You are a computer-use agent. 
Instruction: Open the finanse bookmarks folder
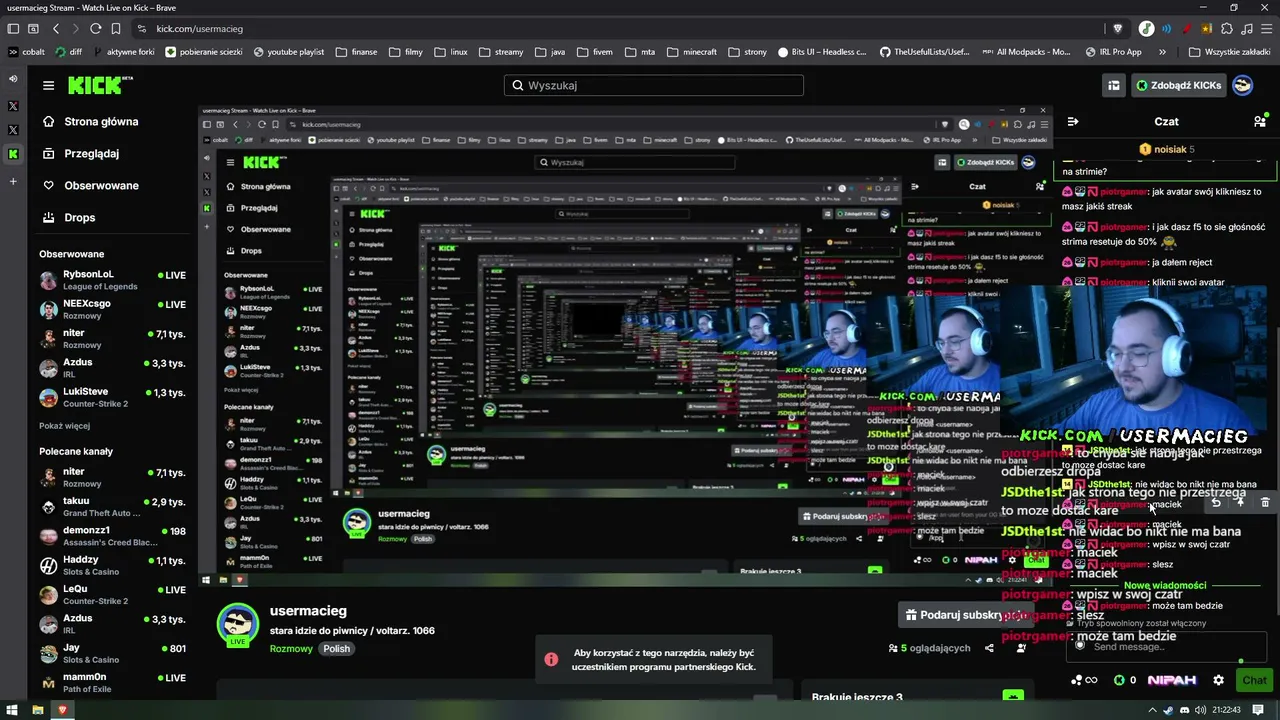tap(356, 52)
